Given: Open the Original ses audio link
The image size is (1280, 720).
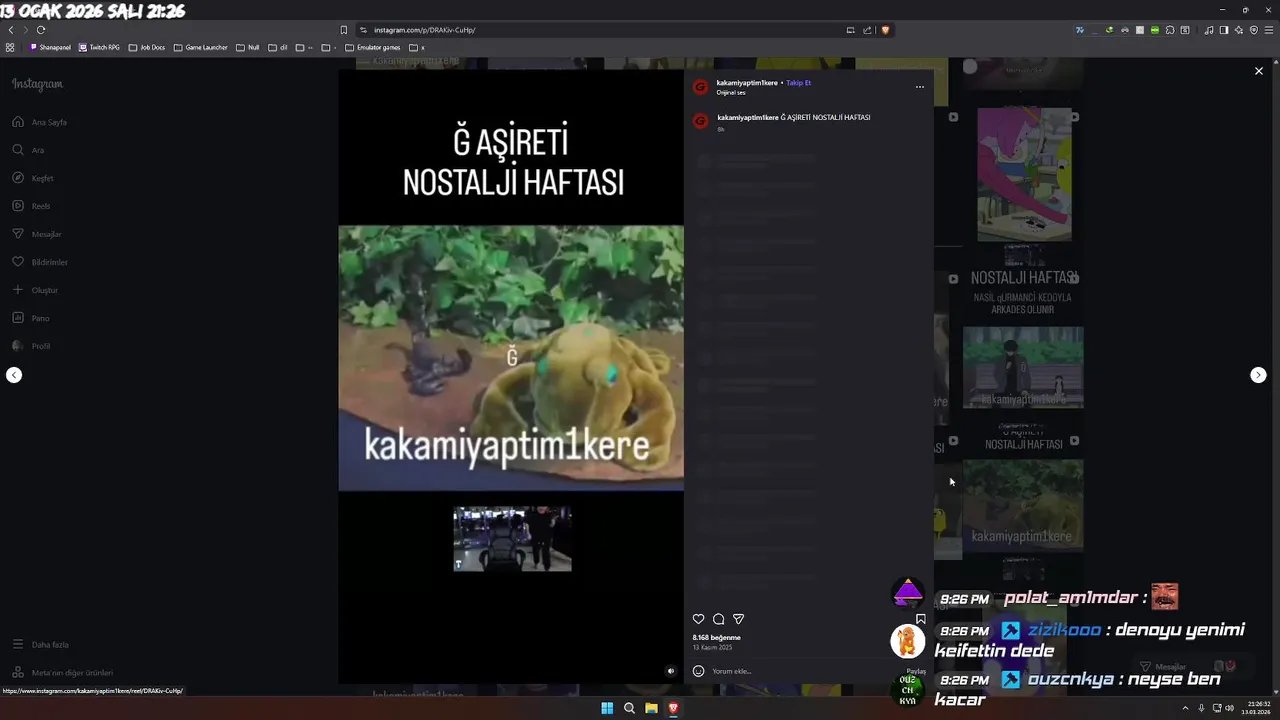Looking at the screenshot, I should pyautogui.click(x=731, y=92).
